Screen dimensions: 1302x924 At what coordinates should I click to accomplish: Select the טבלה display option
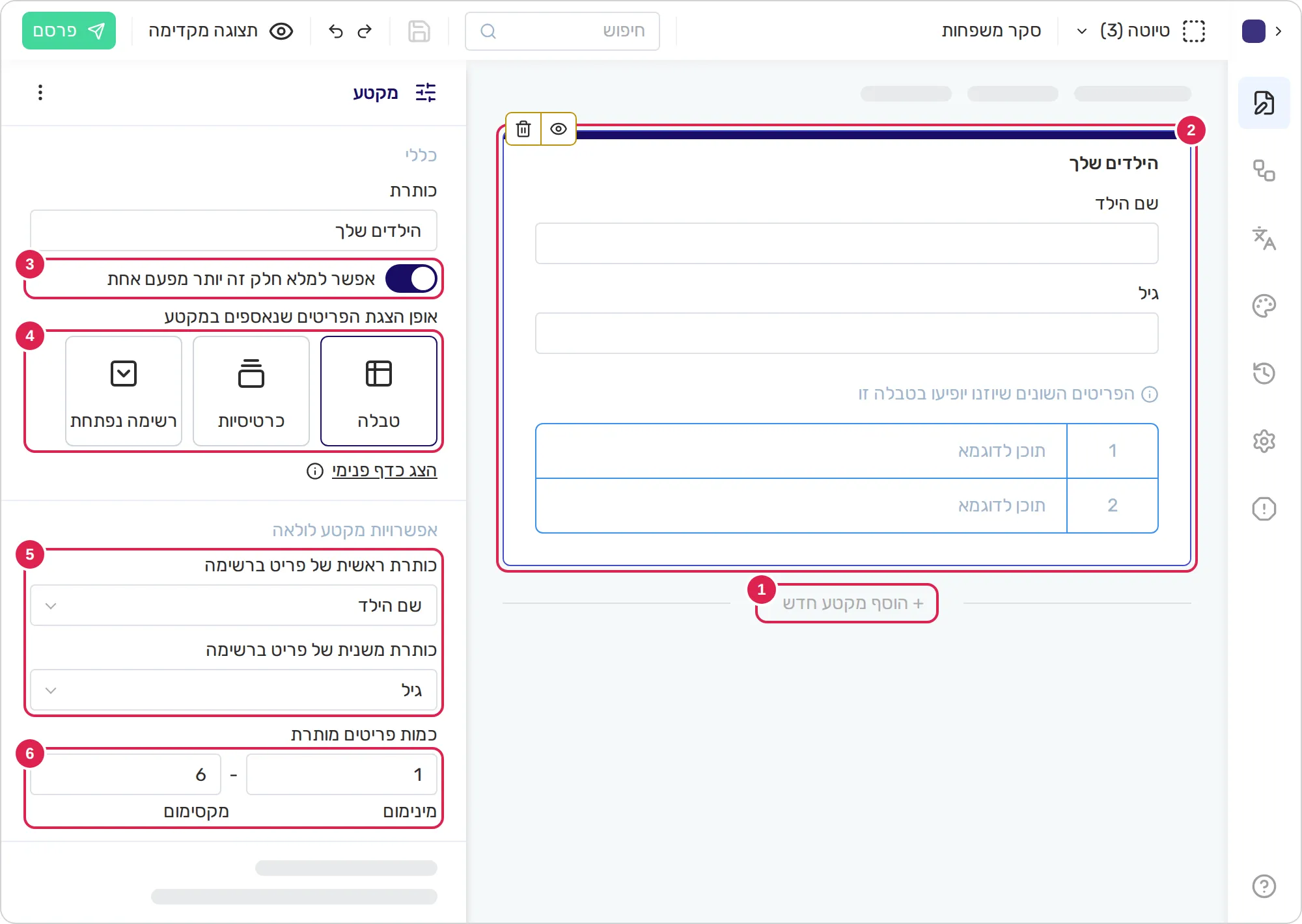tap(379, 391)
